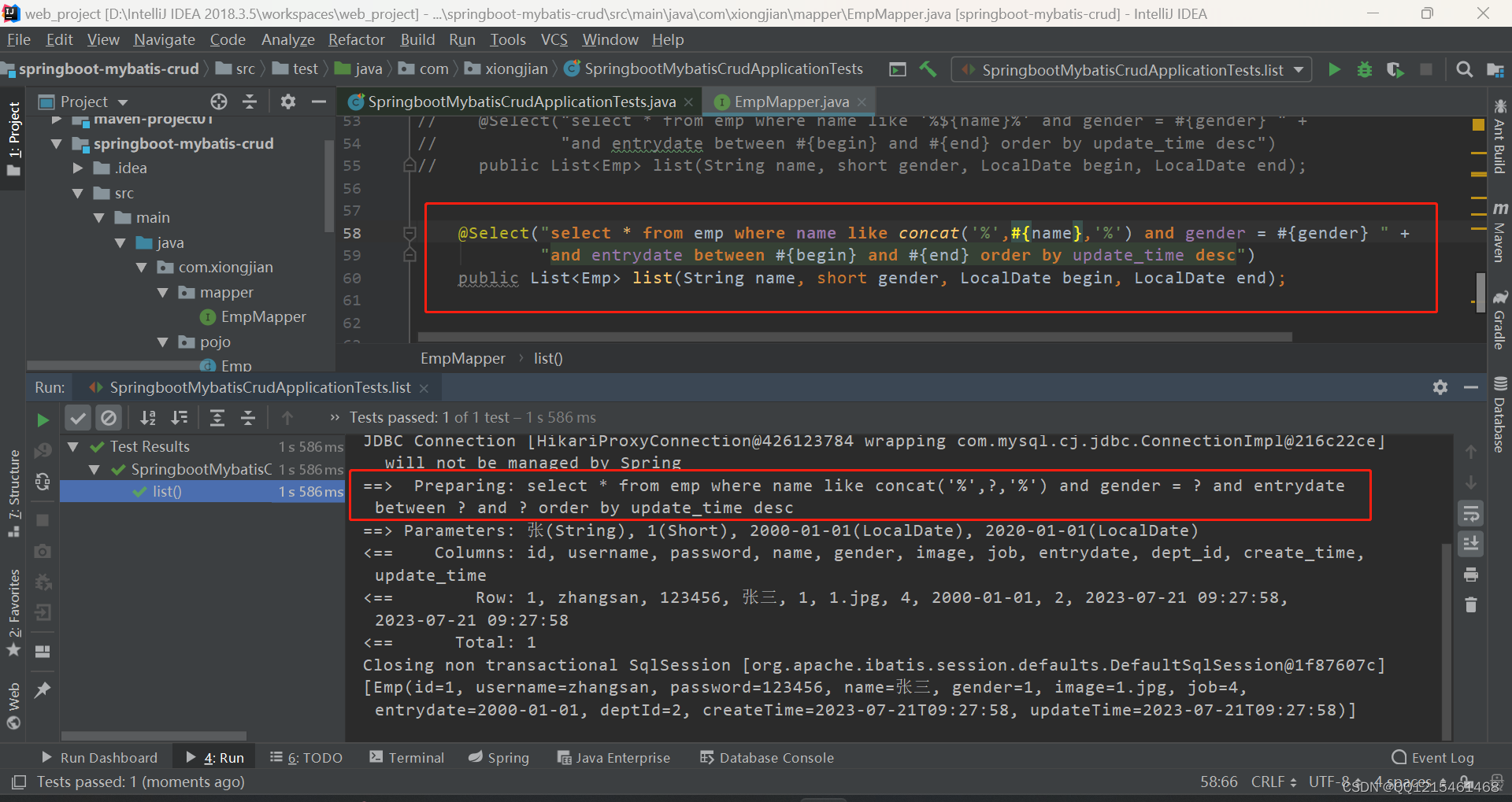Collapse all test results
The width and height of the screenshot is (1512, 802).
(248, 418)
